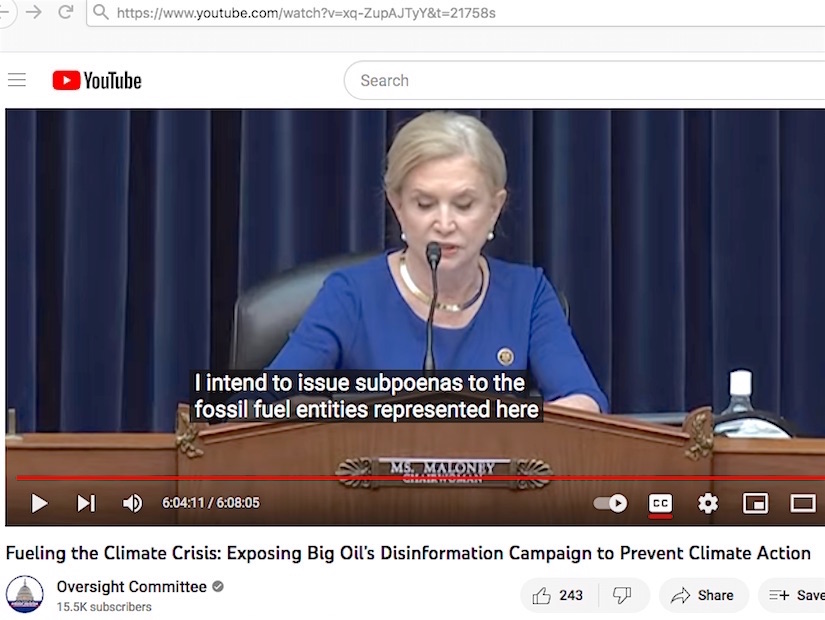Switch to theater mode
The image size is (825, 620).
pyautogui.click(x=803, y=503)
